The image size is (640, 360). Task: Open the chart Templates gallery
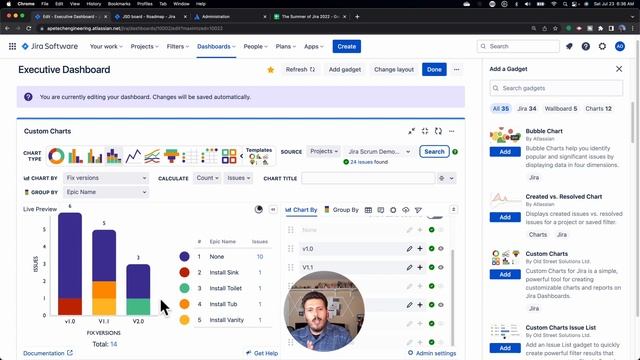click(259, 156)
